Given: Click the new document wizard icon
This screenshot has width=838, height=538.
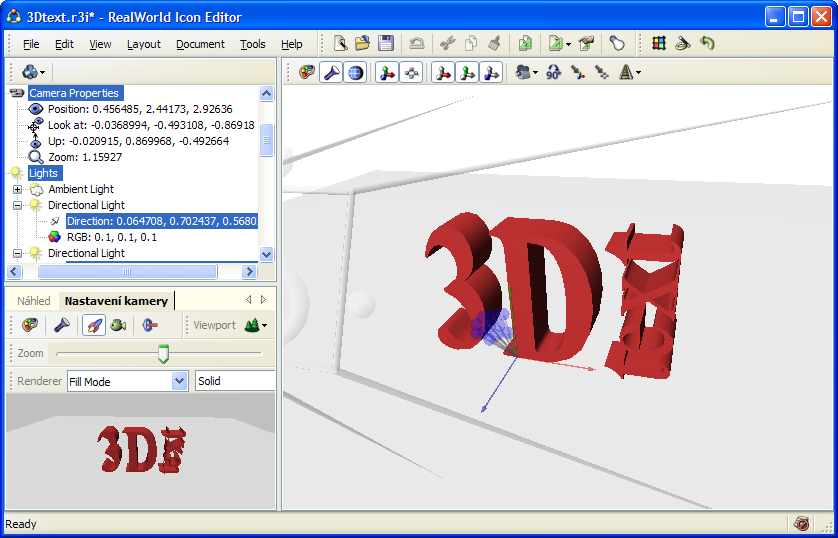Looking at the screenshot, I should click(x=340, y=43).
